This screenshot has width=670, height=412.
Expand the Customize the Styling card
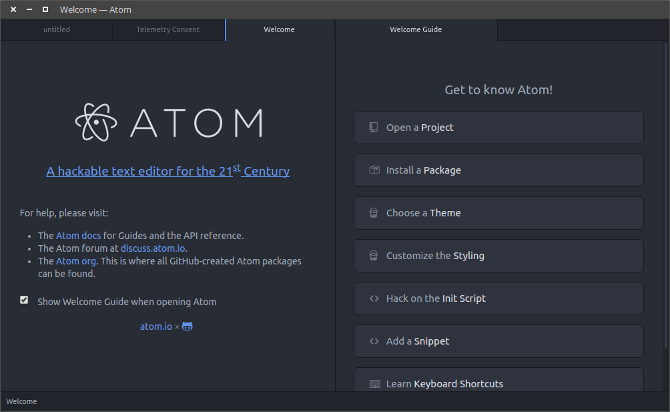[x=499, y=256]
